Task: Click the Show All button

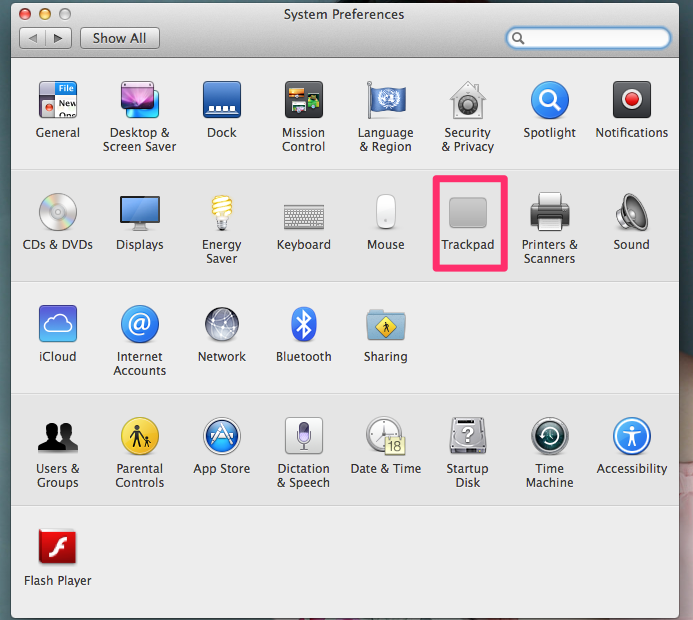Action: point(120,38)
